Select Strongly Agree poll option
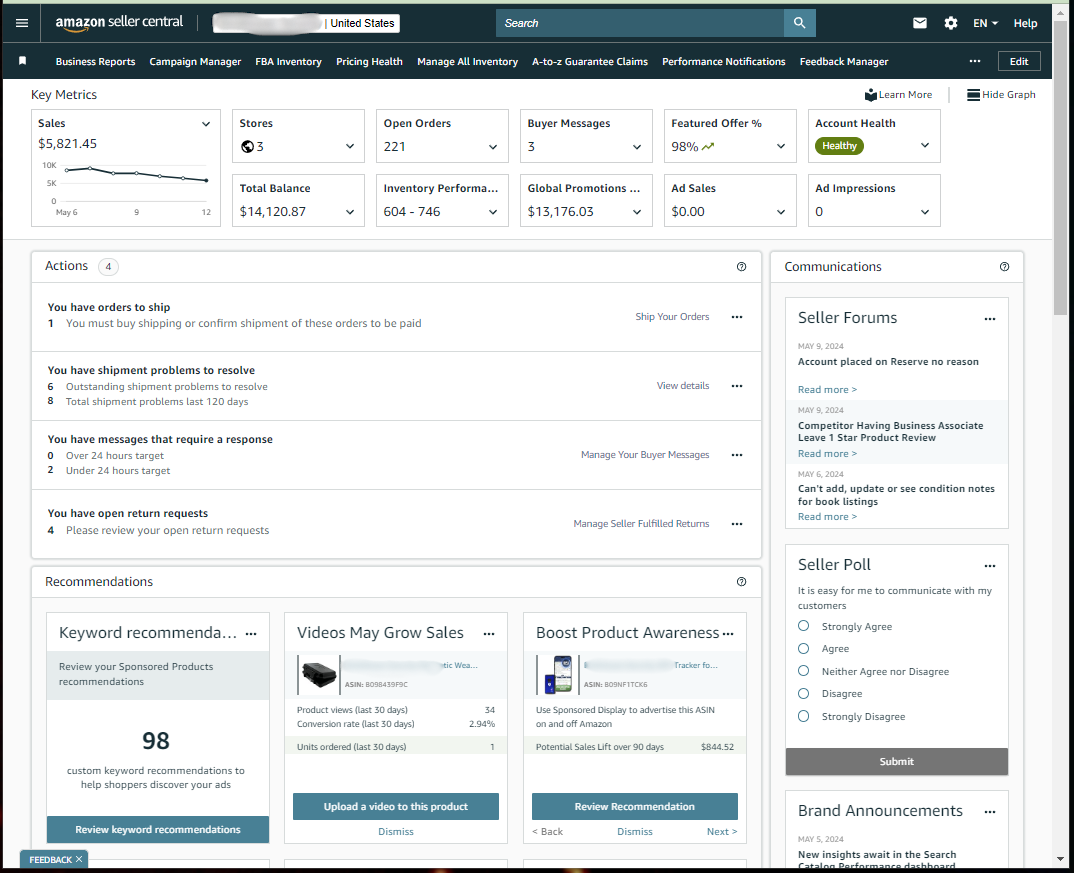The height and width of the screenshot is (873, 1074). (x=803, y=626)
